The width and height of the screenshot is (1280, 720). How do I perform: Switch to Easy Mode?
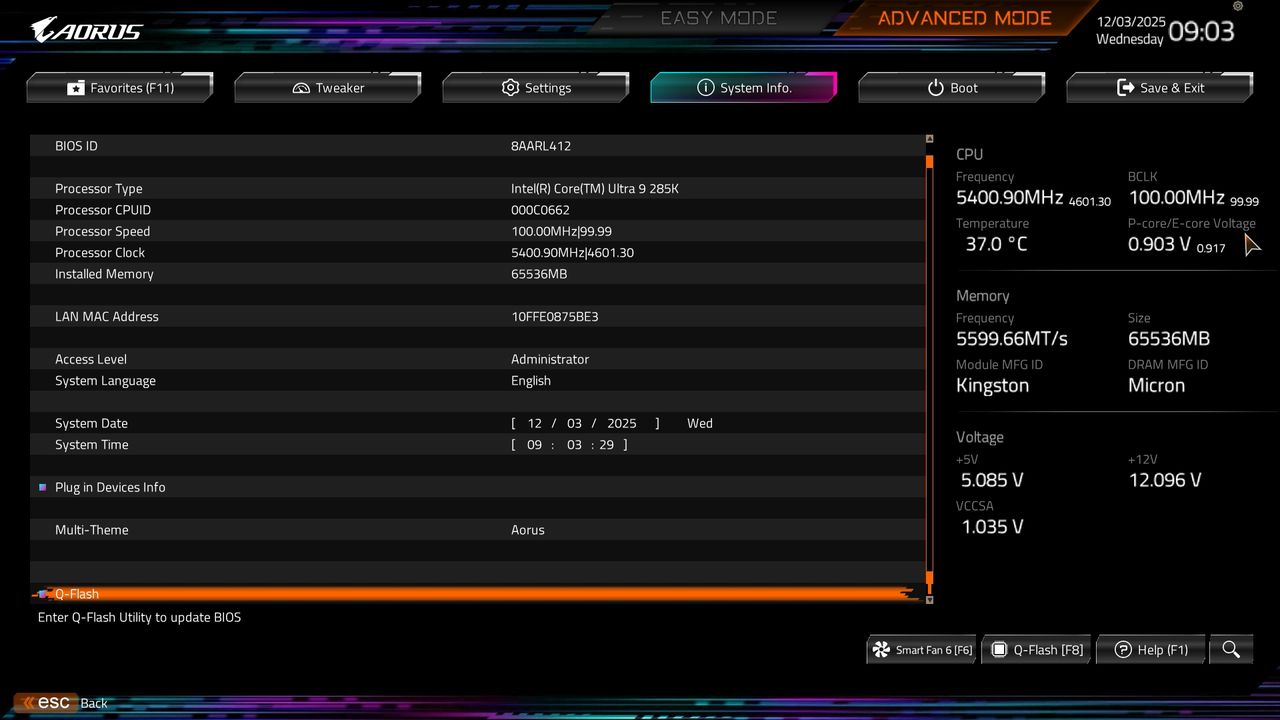718,17
